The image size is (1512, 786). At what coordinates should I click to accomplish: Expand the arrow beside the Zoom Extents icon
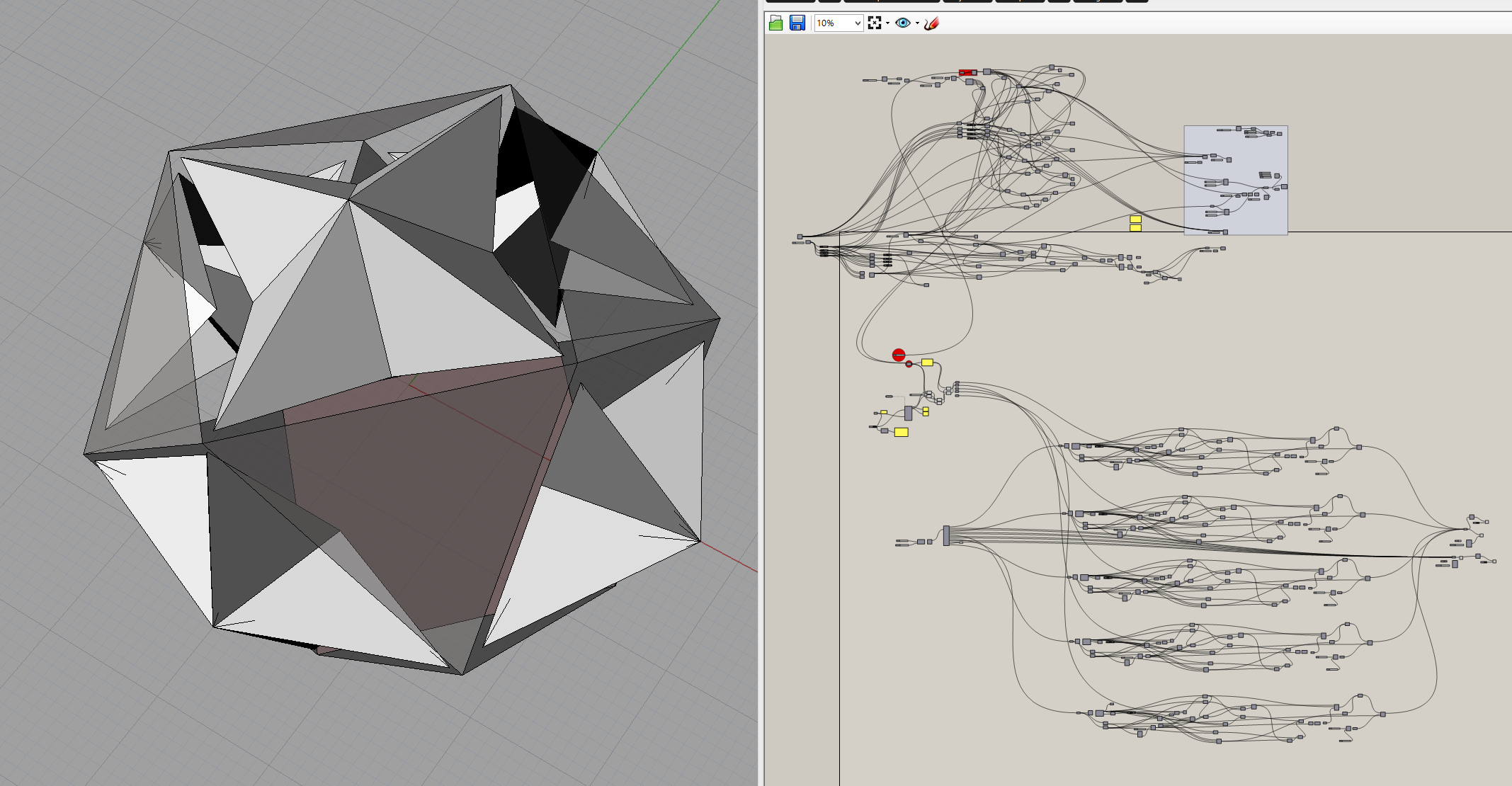(x=888, y=23)
